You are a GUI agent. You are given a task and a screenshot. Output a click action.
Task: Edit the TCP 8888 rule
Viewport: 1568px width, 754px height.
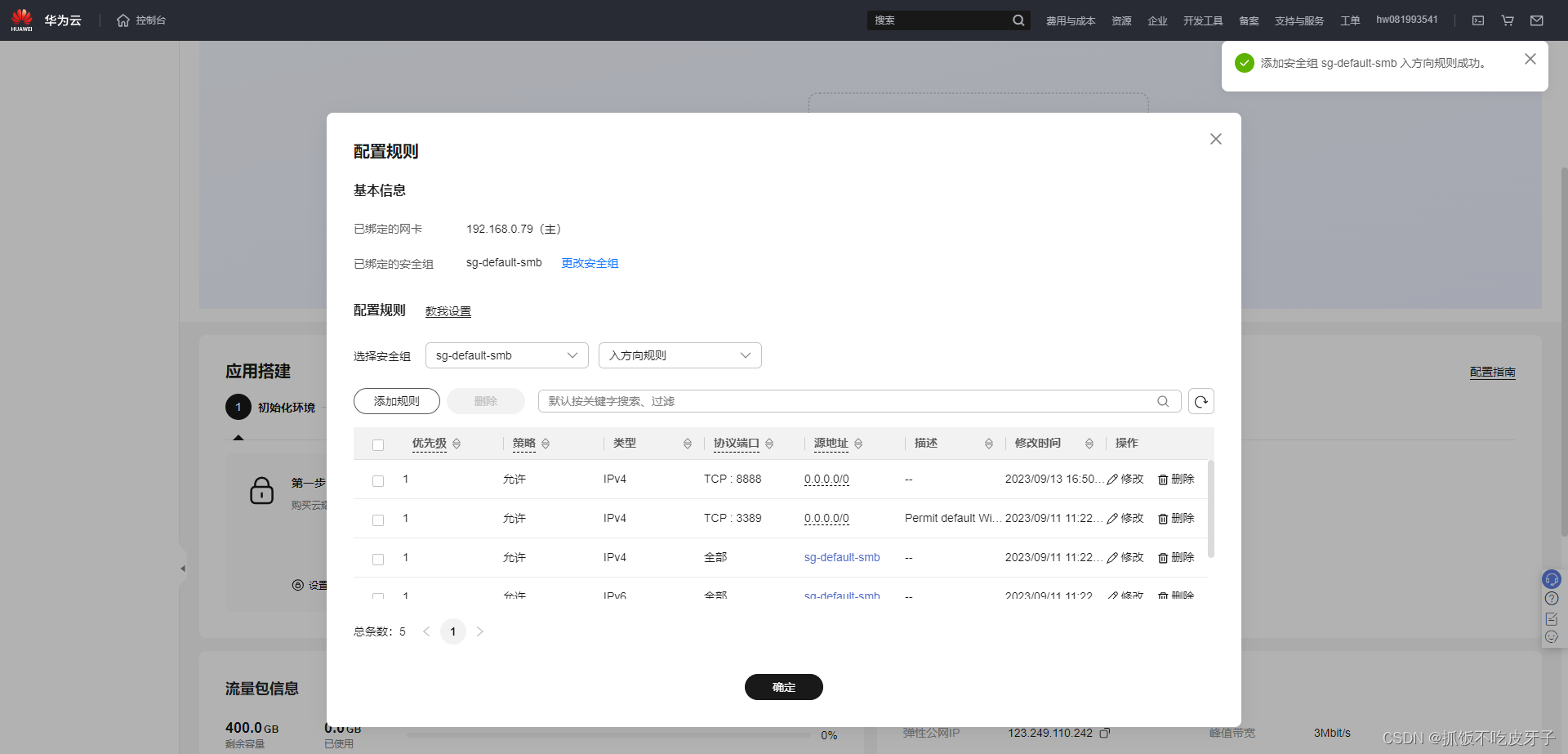tap(1125, 480)
